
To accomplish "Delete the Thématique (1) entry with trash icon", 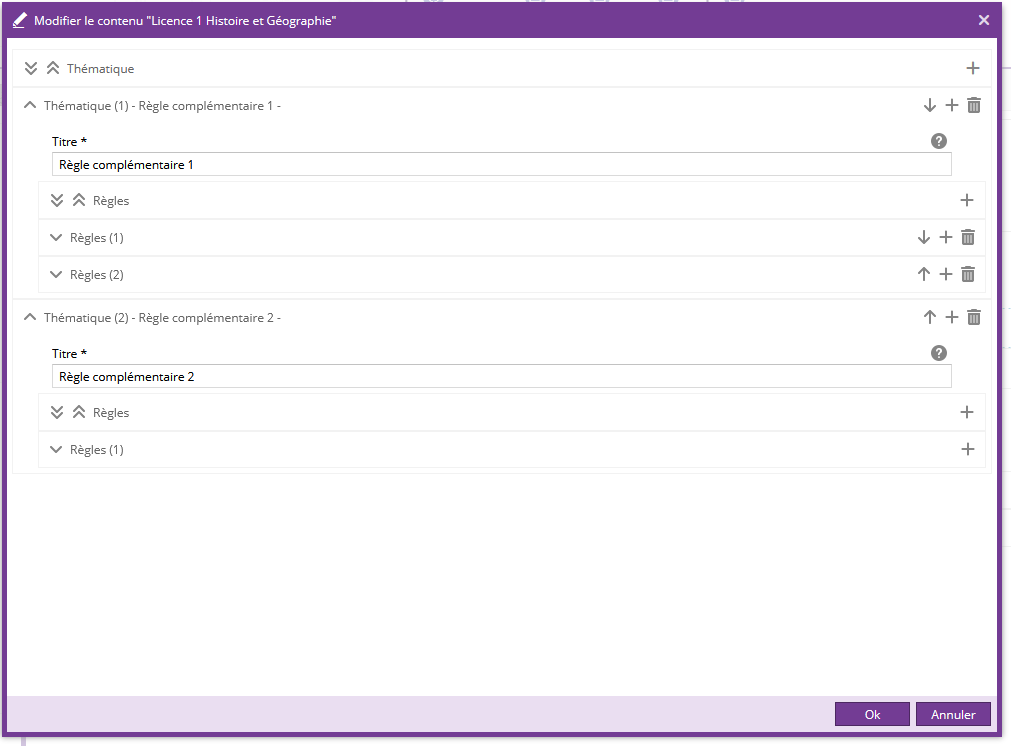I will click(x=974, y=105).
